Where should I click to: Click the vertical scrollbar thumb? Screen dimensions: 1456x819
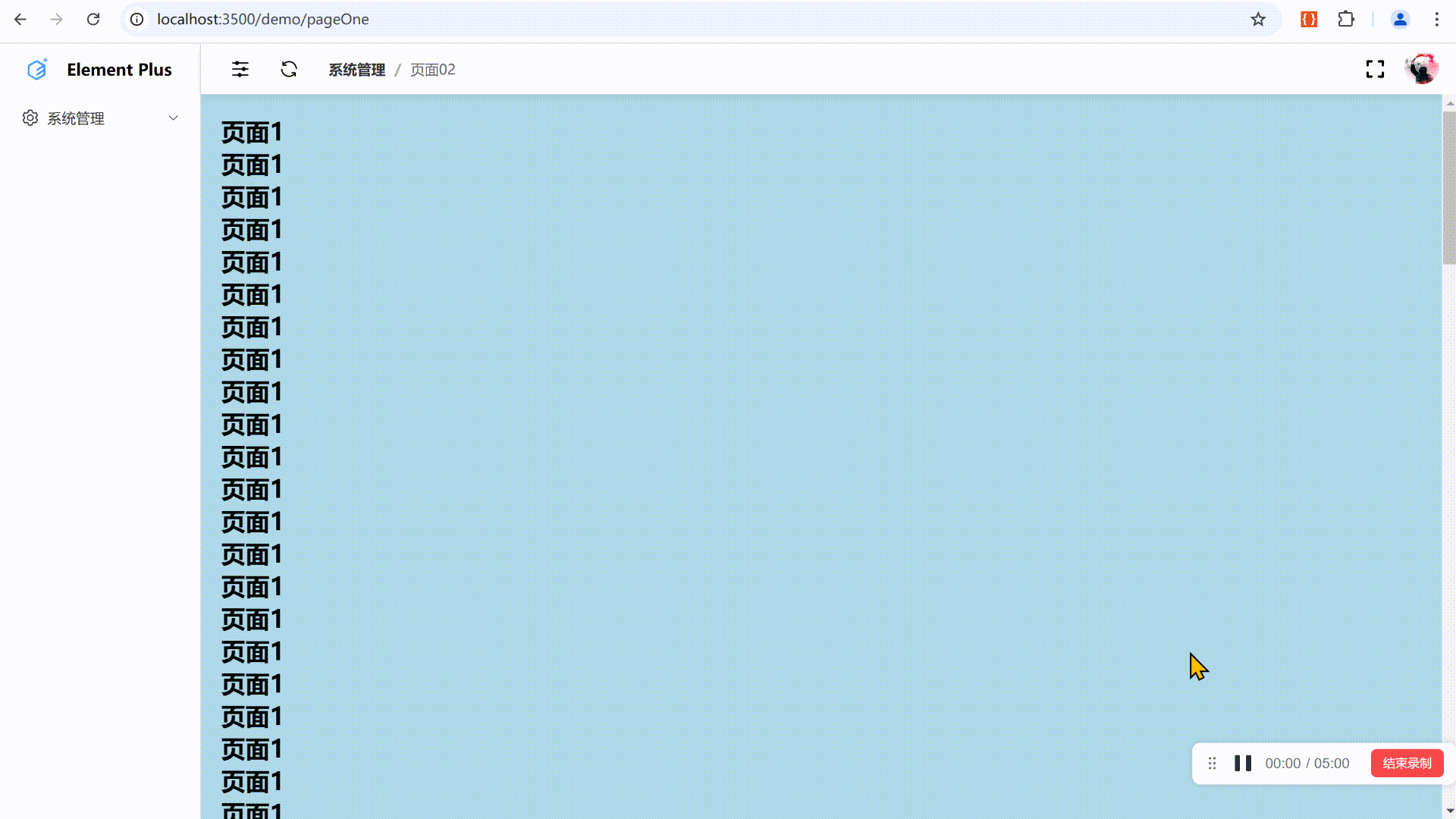pos(1449,187)
